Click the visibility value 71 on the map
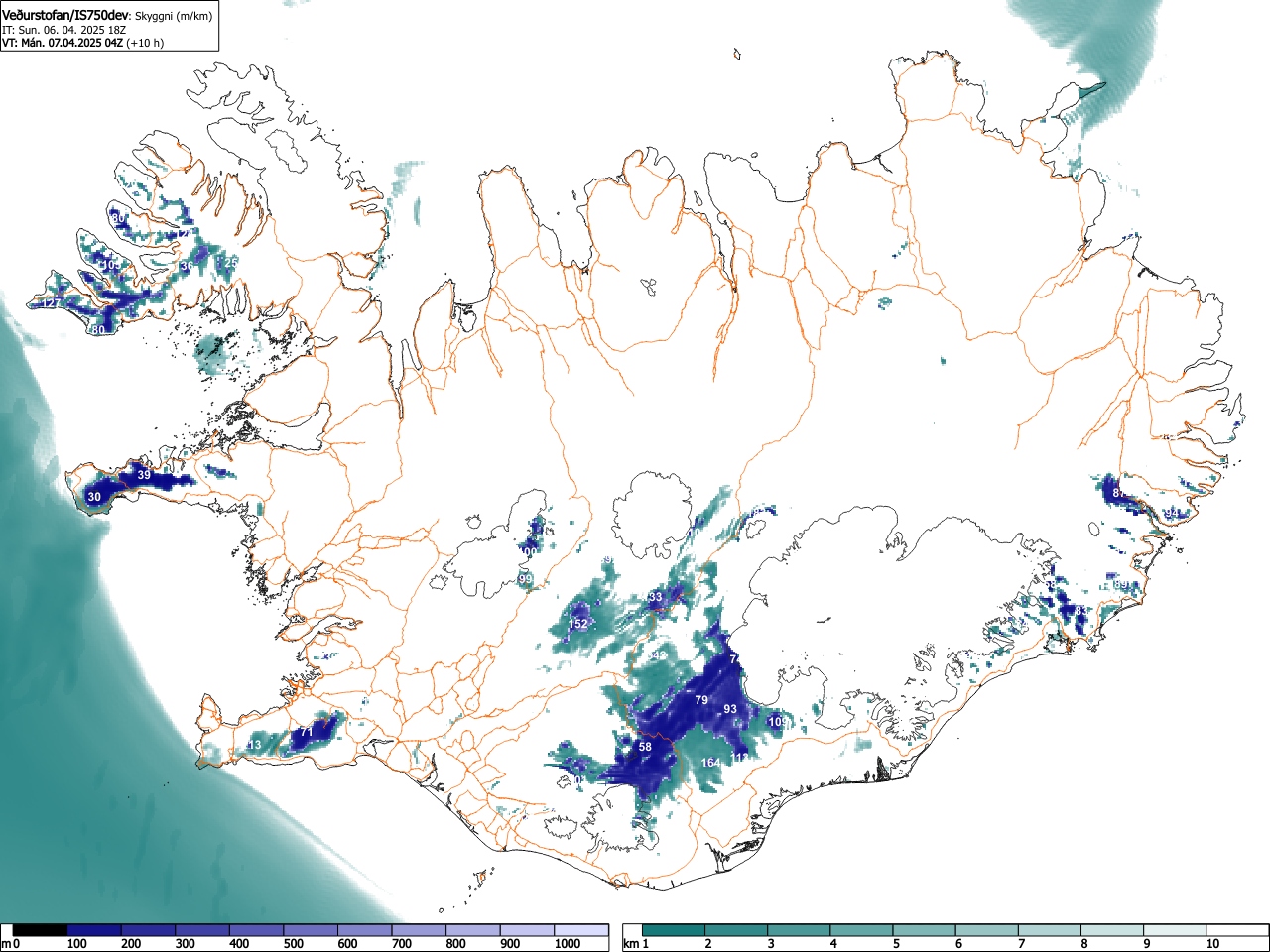 pyautogui.click(x=307, y=732)
